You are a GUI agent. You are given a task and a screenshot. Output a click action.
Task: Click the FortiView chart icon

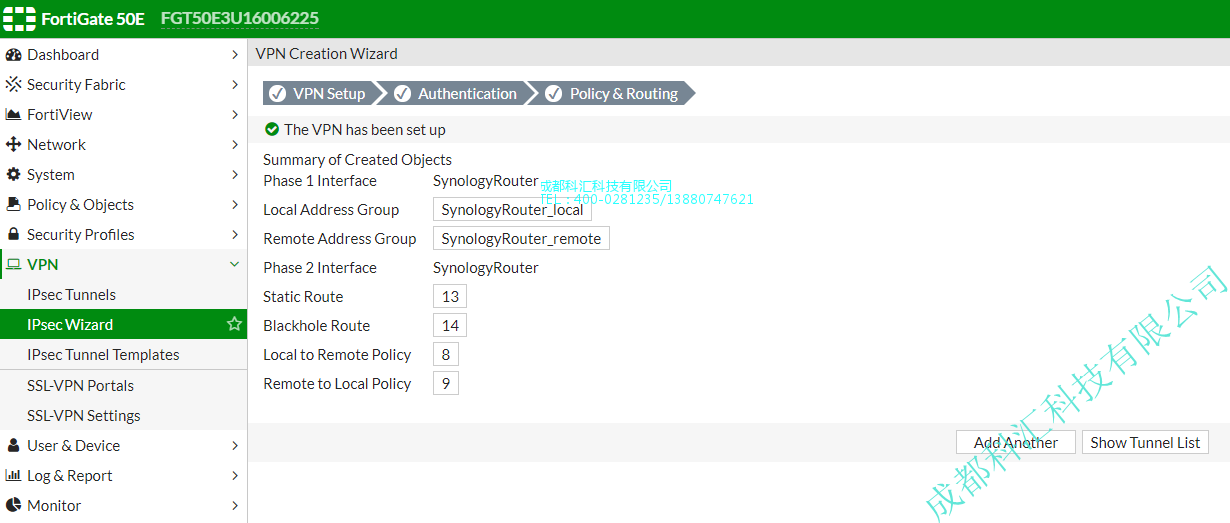(14, 115)
